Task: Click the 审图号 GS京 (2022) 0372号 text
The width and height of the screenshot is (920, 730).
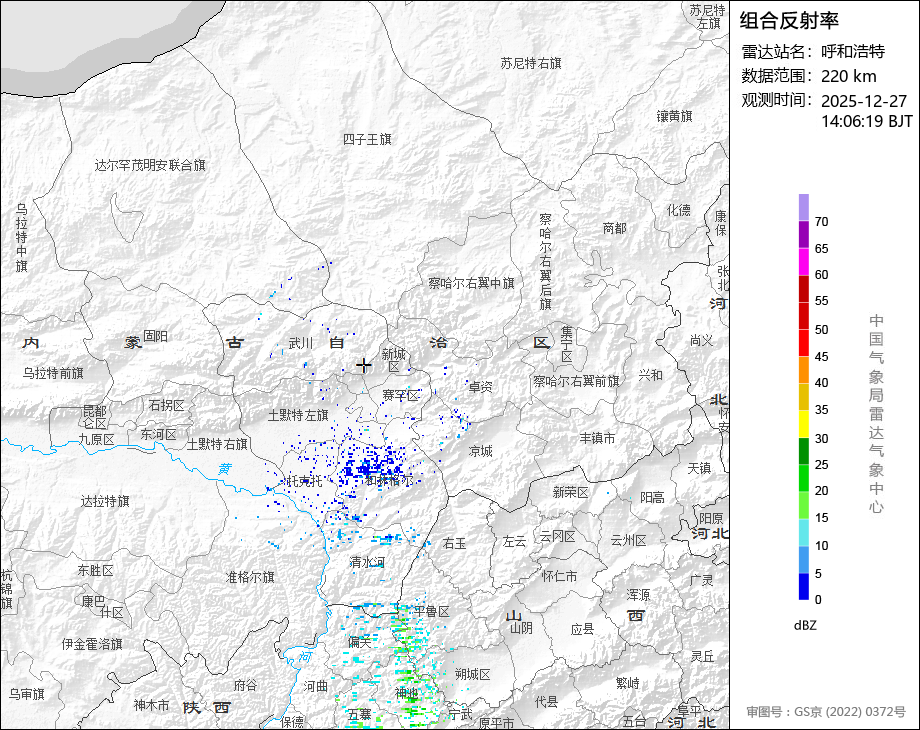Action: (x=826, y=712)
